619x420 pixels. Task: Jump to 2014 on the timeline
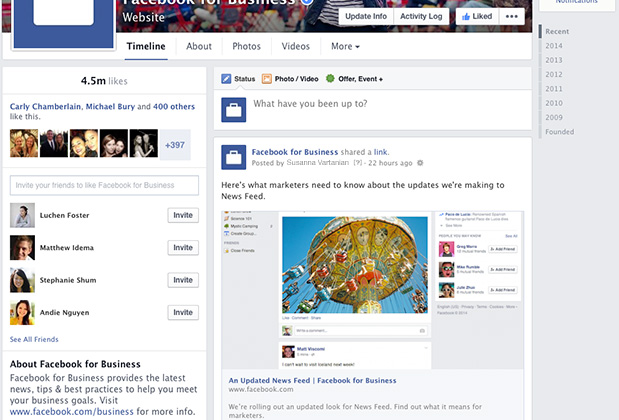(554, 46)
